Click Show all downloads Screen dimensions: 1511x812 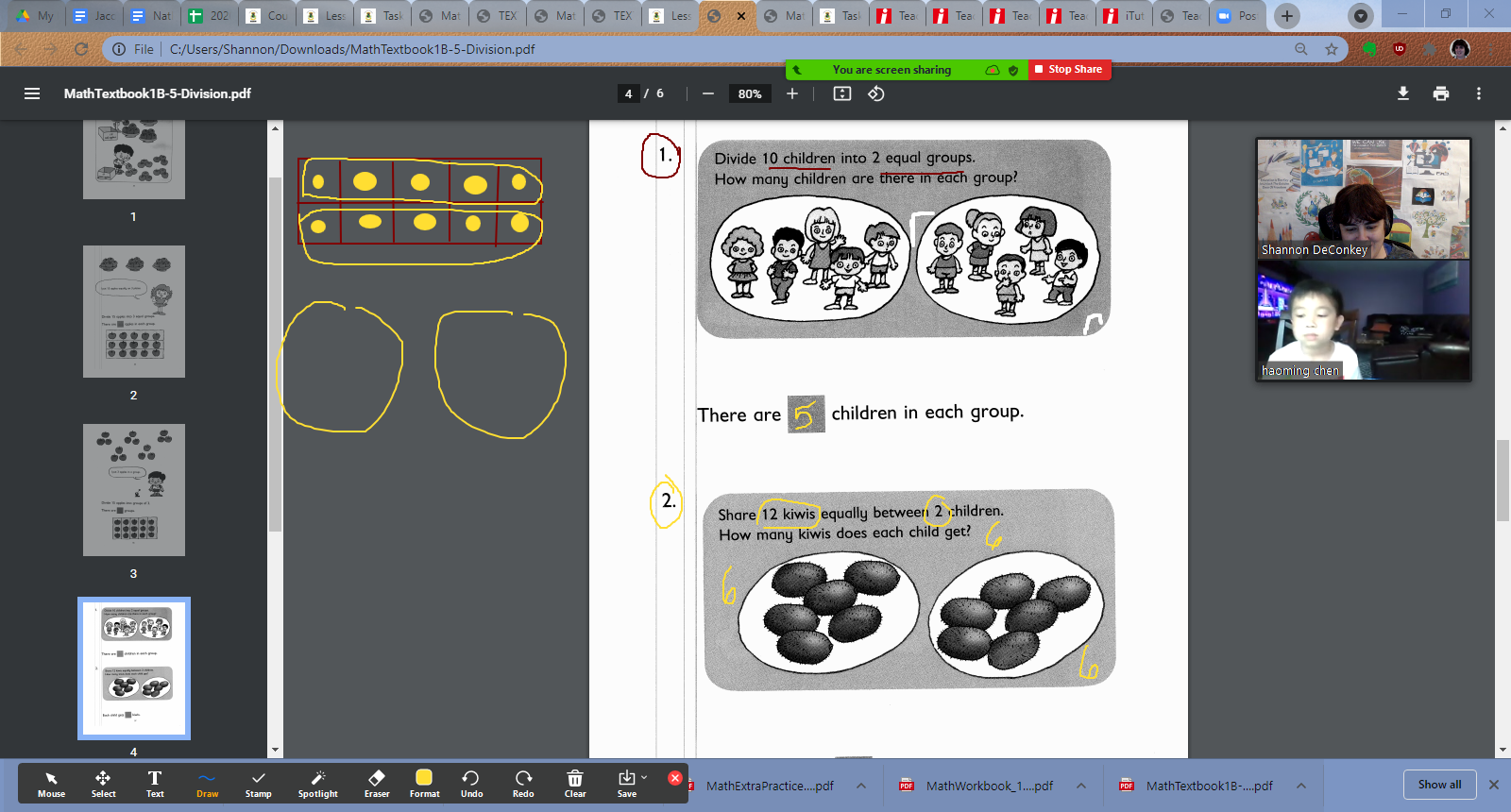pos(1439,785)
